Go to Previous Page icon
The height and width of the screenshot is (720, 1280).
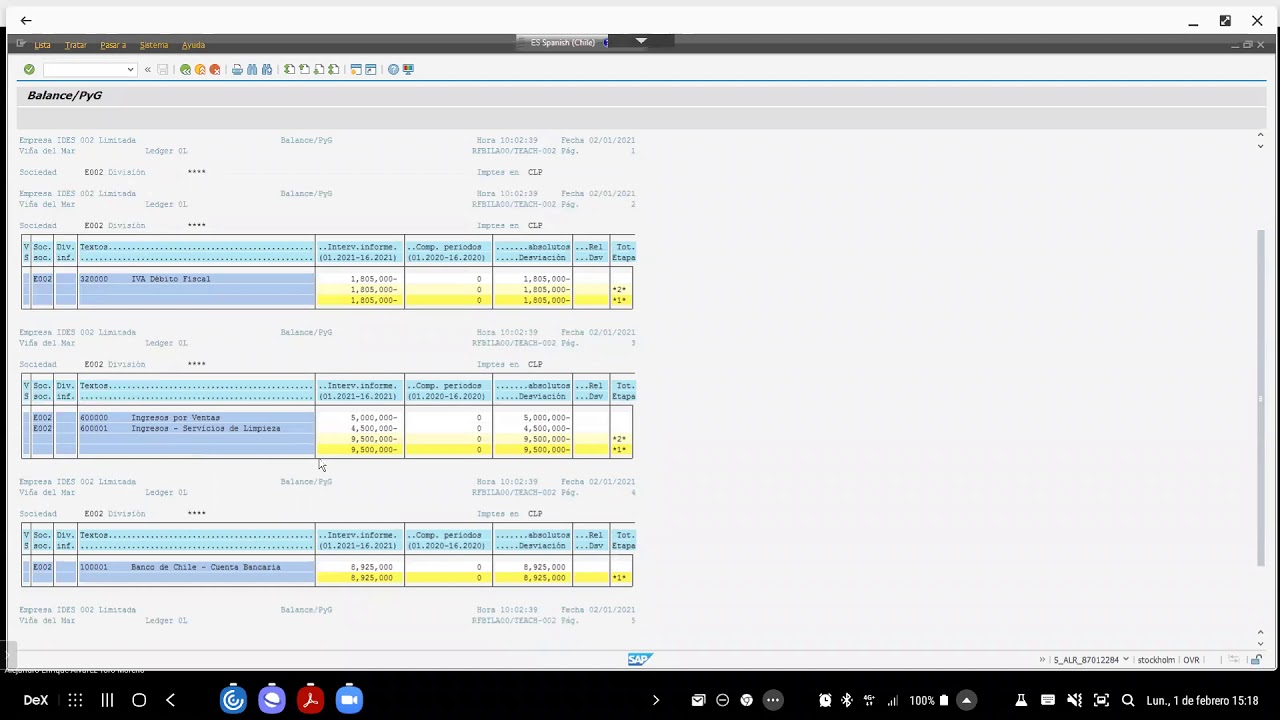click(x=304, y=69)
